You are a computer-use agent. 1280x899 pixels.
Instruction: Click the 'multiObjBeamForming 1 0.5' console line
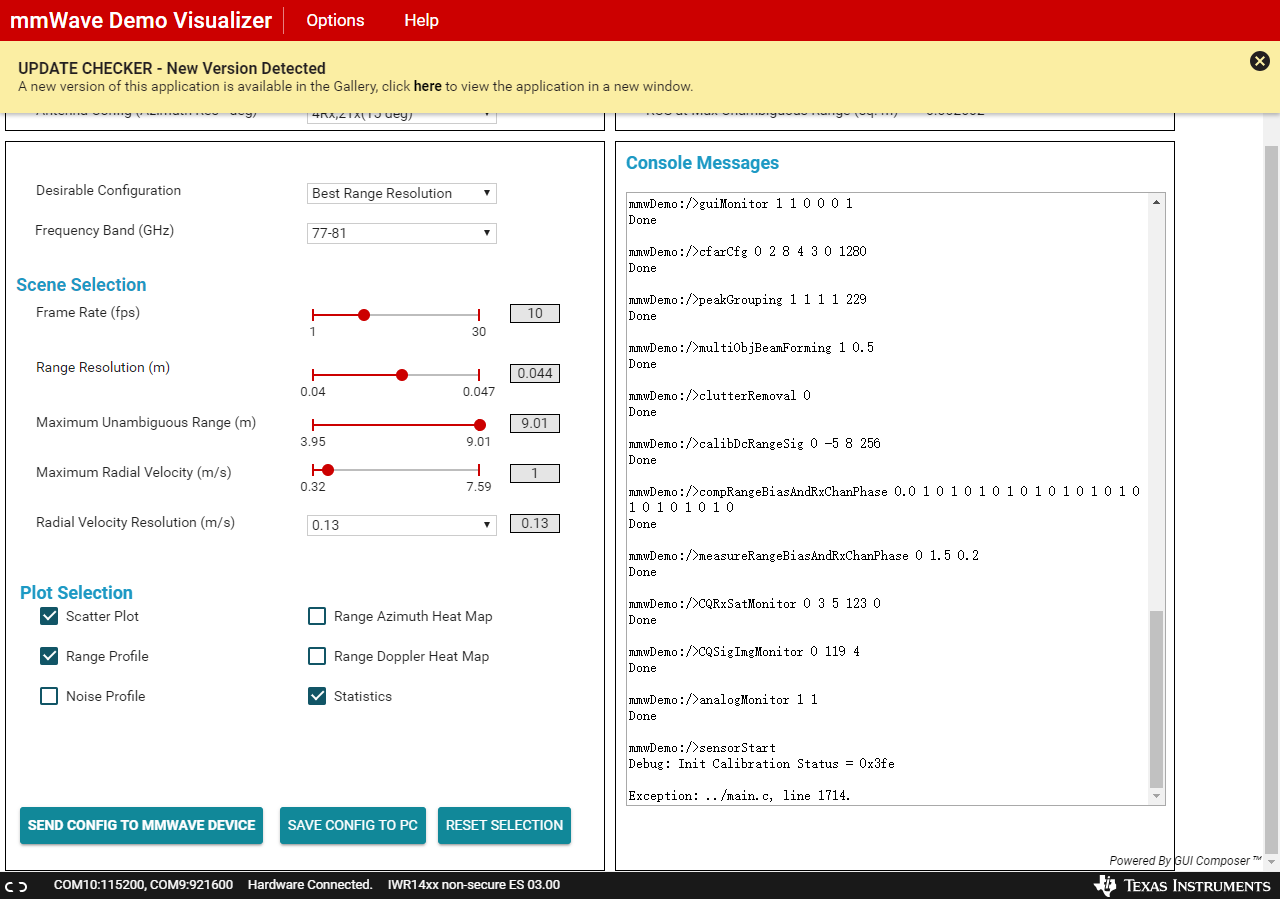(751, 348)
